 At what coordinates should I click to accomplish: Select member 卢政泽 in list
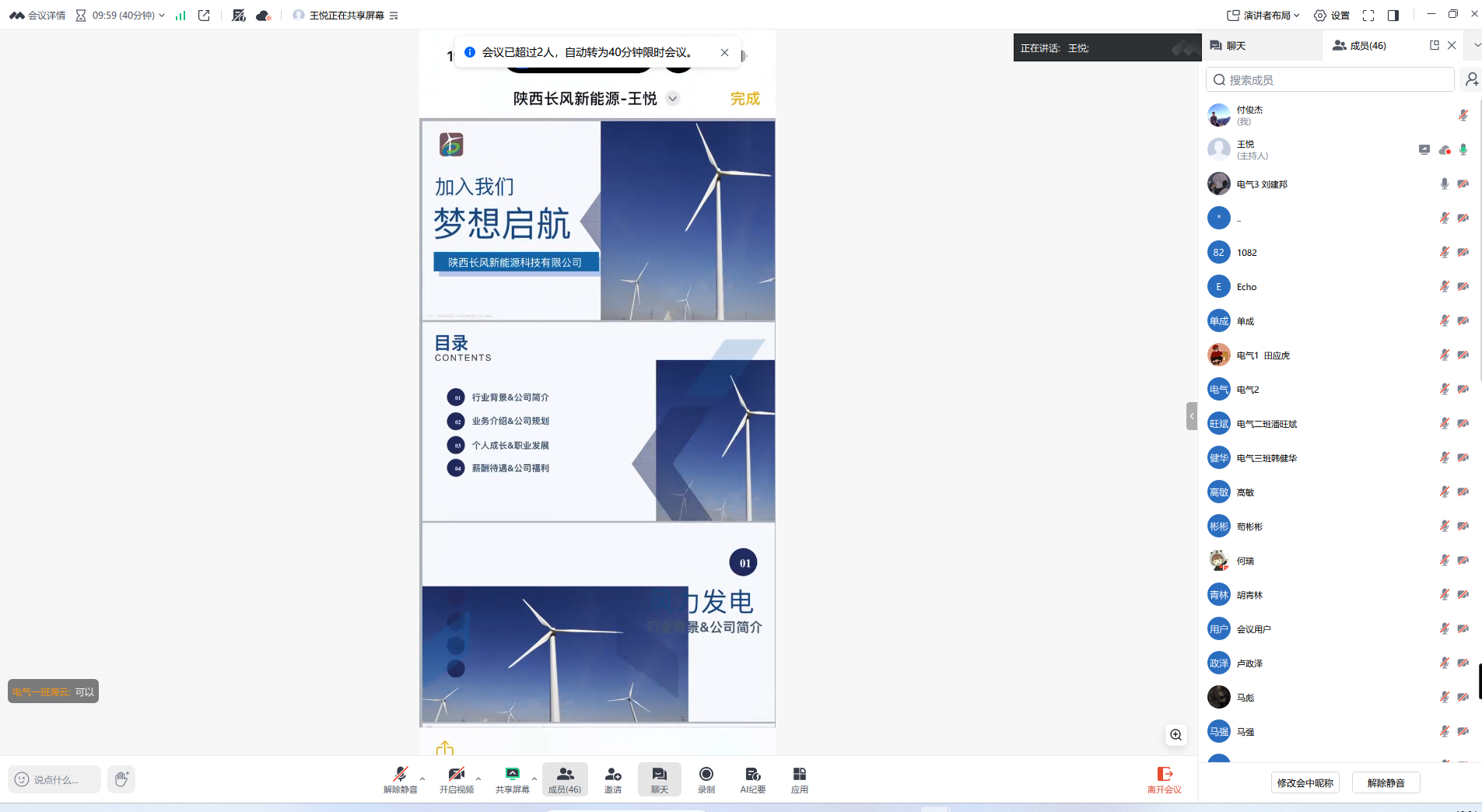click(1338, 663)
